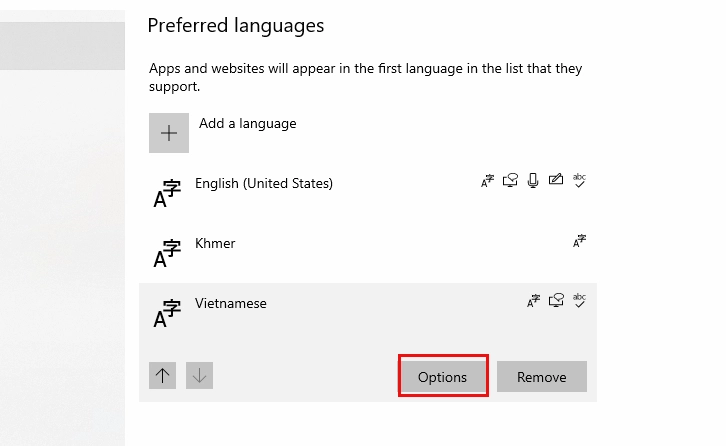Click Vietnamese row's display language icon
Image resolution: width=726 pixels, height=446 pixels.
[533, 301]
